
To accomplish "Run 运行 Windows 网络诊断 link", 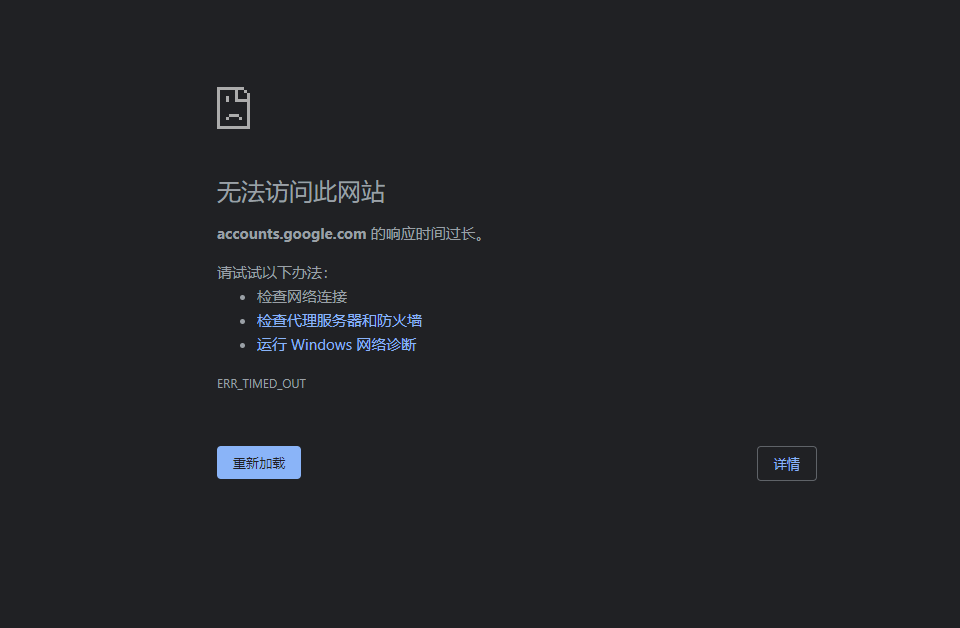I will 336,345.
